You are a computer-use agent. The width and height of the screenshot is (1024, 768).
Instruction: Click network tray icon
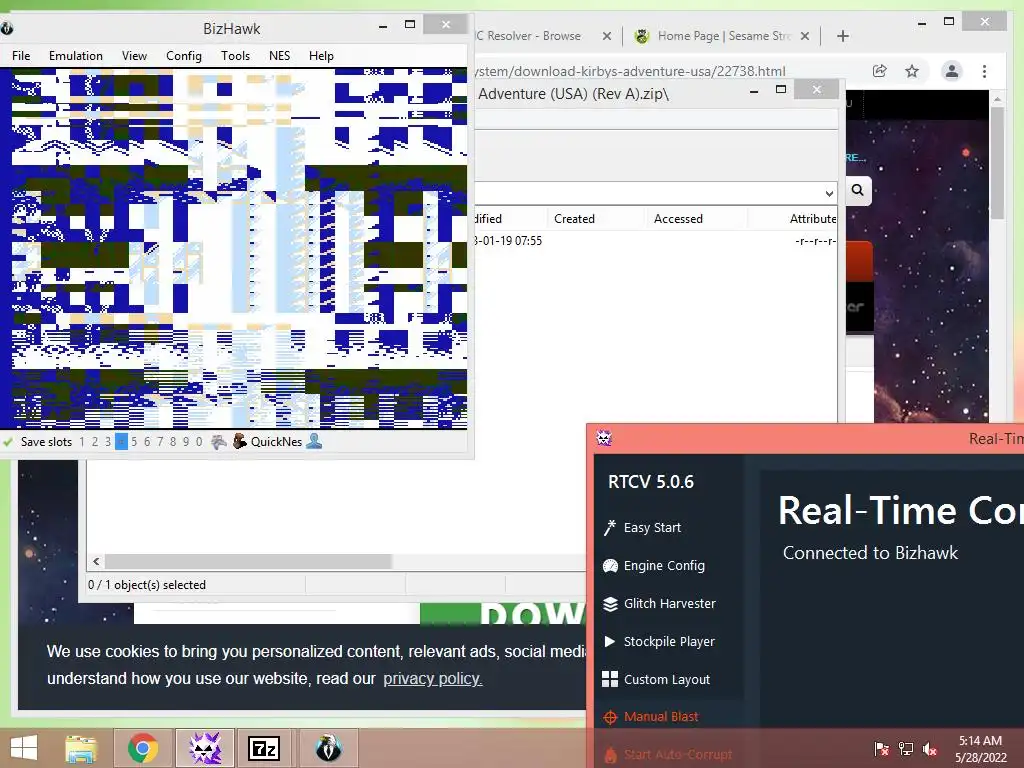click(906, 748)
